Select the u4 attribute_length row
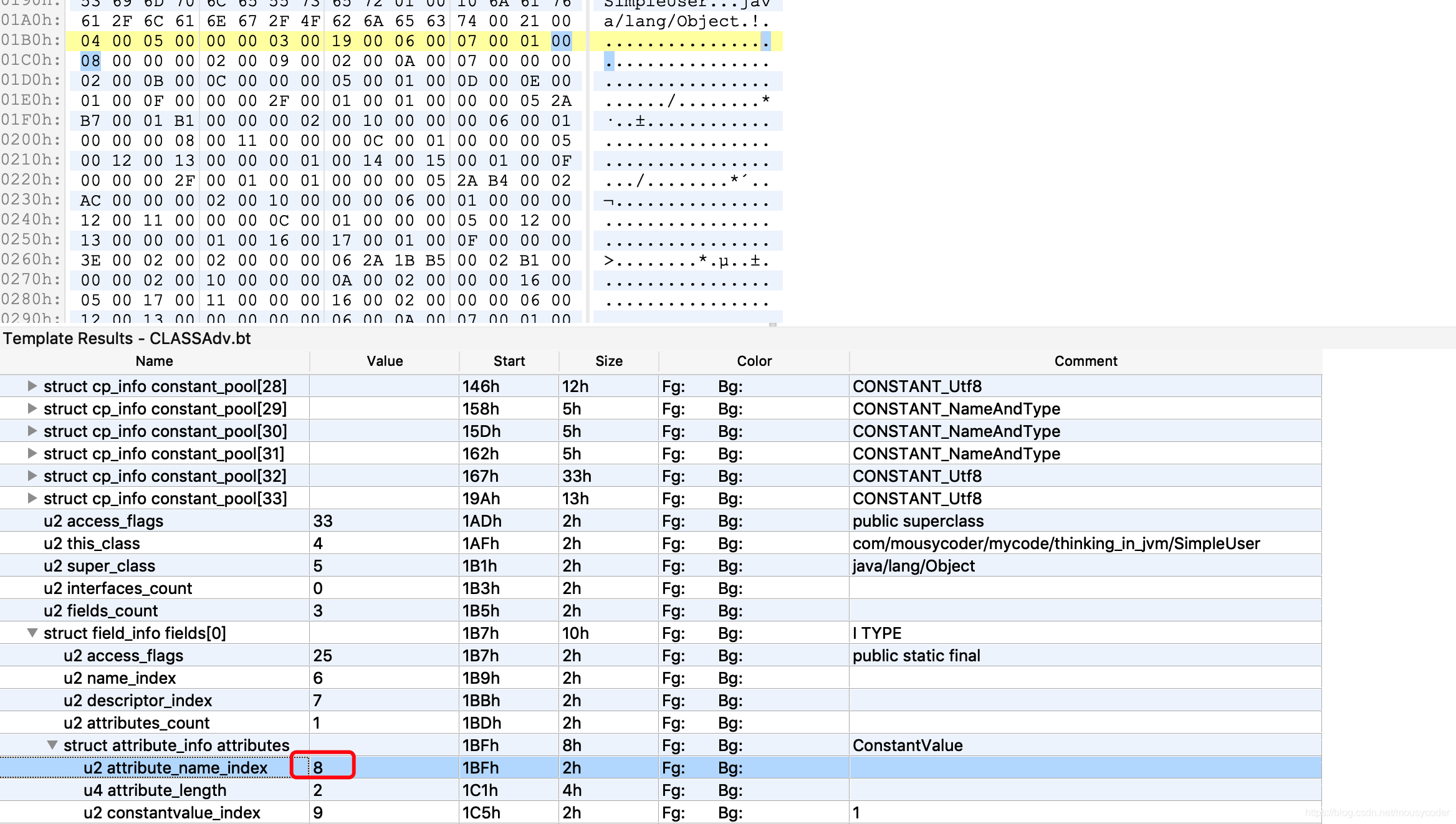The height and width of the screenshot is (824, 1456). point(155,790)
